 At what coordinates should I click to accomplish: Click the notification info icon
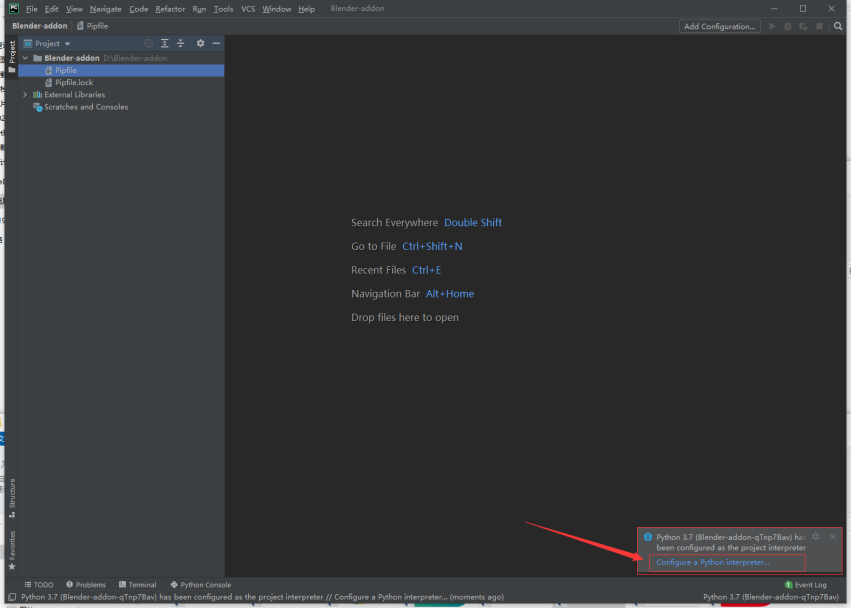(x=647, y=537)
